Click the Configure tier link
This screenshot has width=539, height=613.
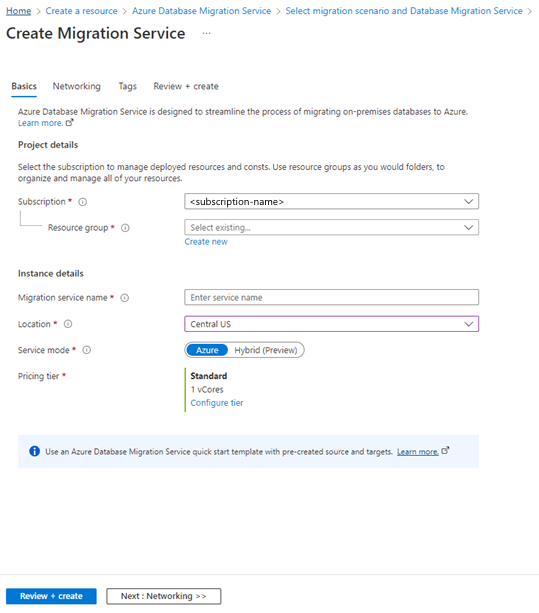point(217,403)
